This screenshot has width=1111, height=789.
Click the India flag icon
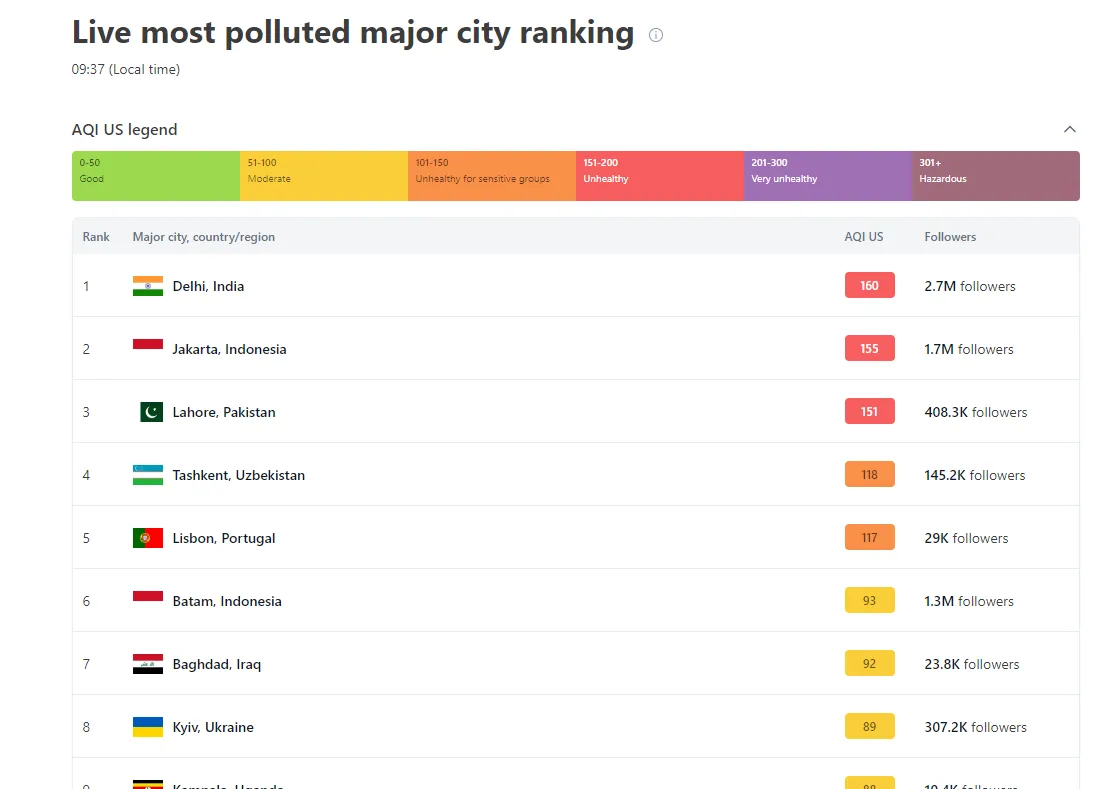pos(148,286)
